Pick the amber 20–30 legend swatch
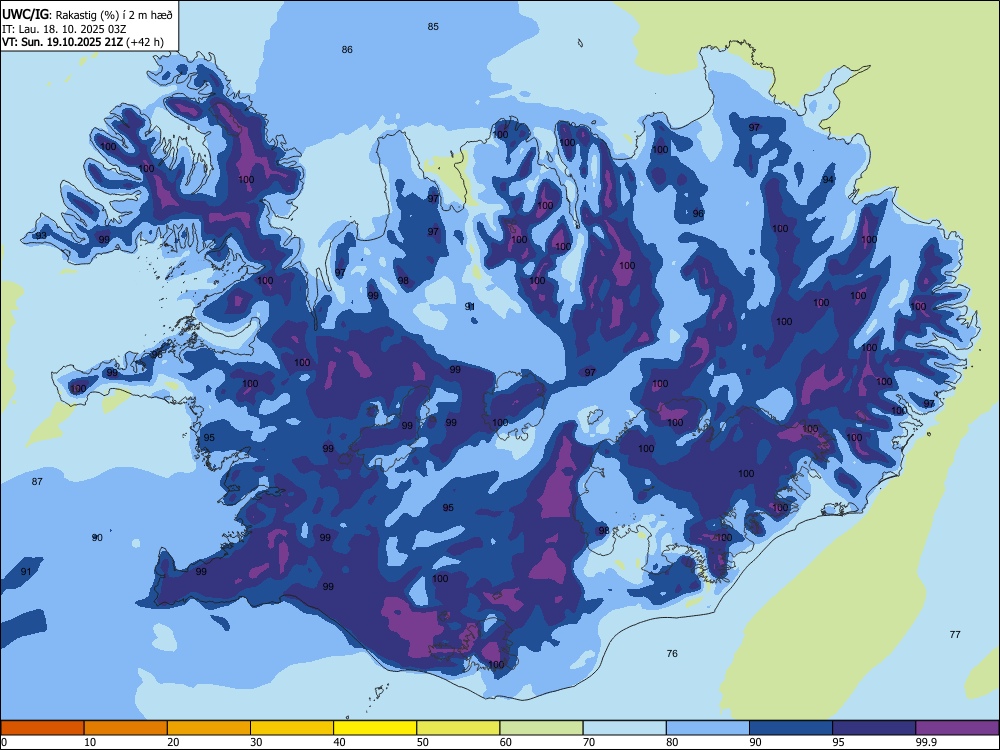 click(209, 728)
